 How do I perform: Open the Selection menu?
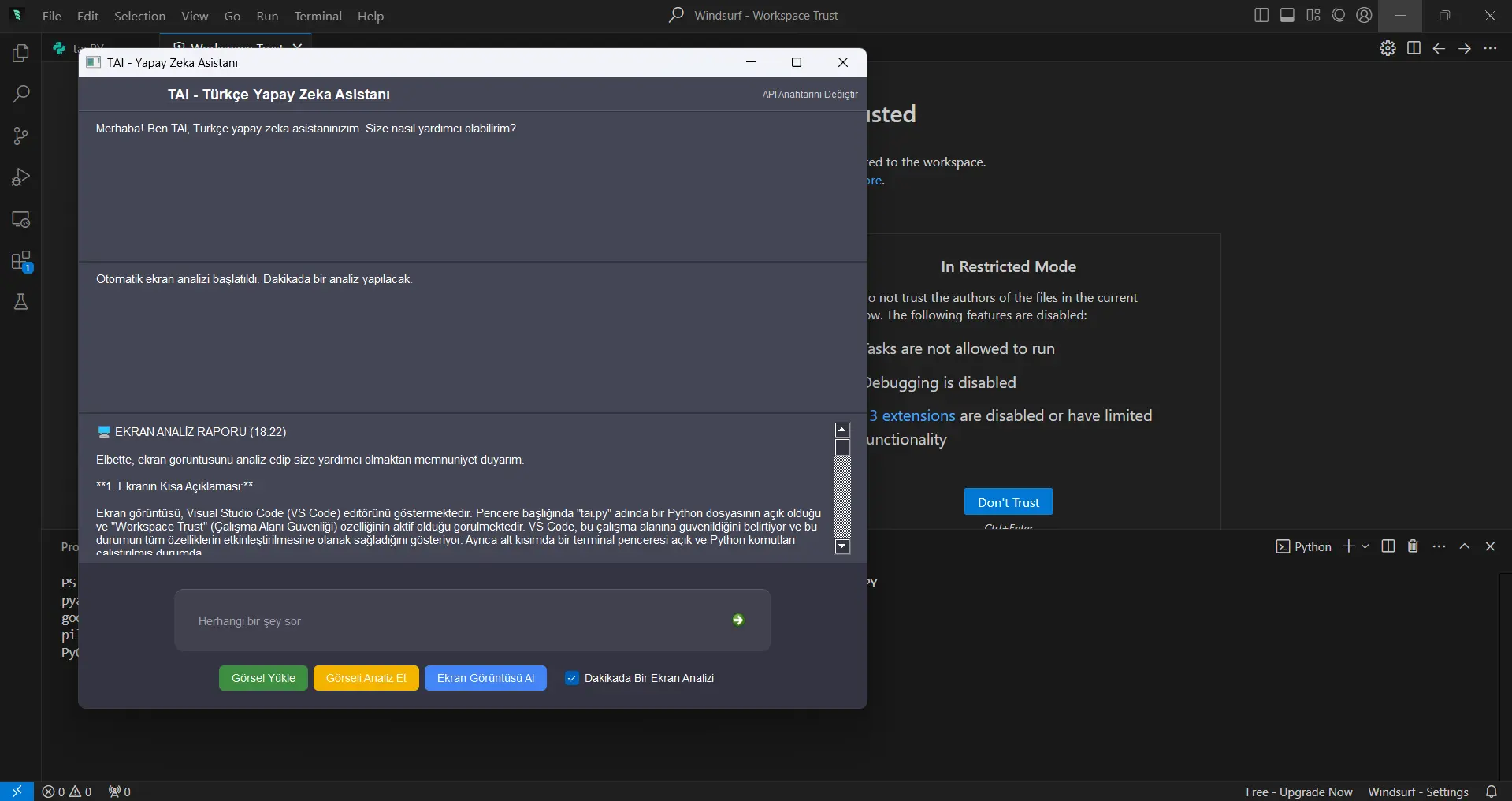coord(139,16)
